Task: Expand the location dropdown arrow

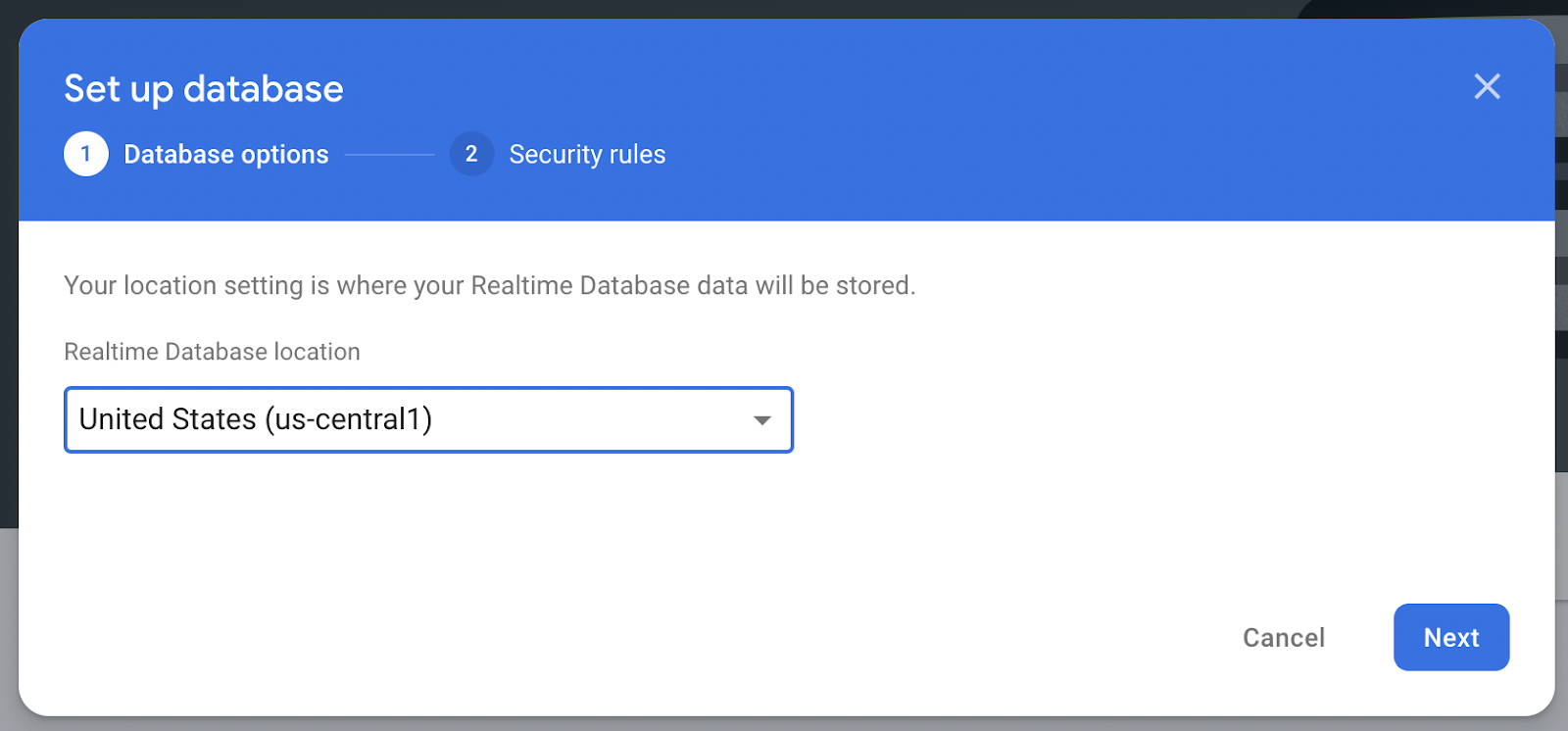Action: click(761, 420)
